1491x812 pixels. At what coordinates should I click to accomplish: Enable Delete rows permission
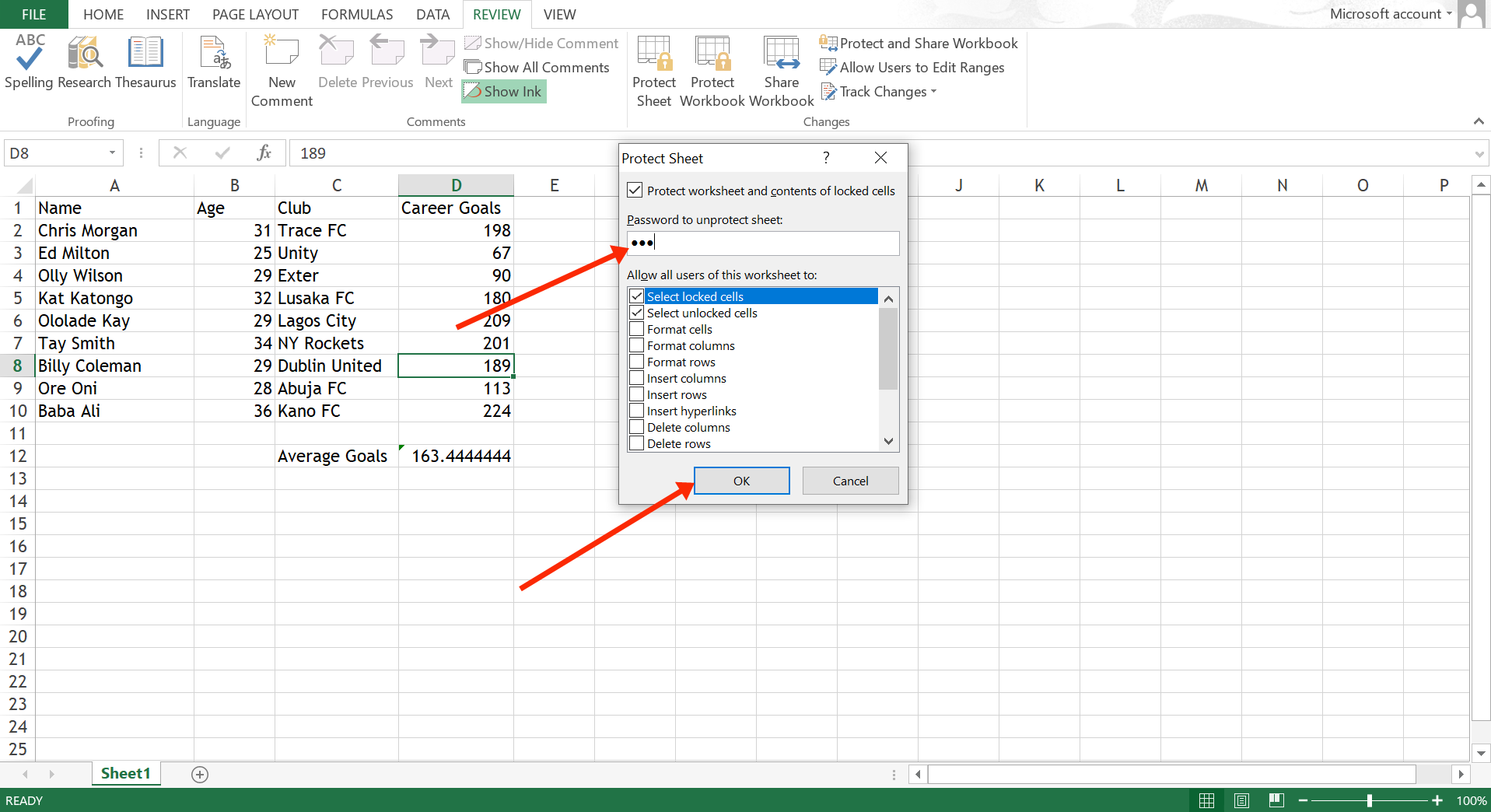(636, 443)
